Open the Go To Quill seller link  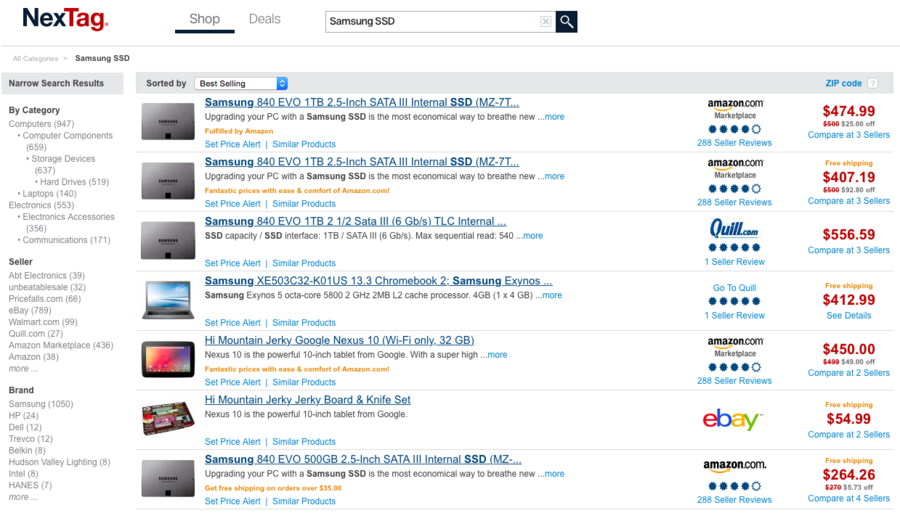tap(734, 288)
